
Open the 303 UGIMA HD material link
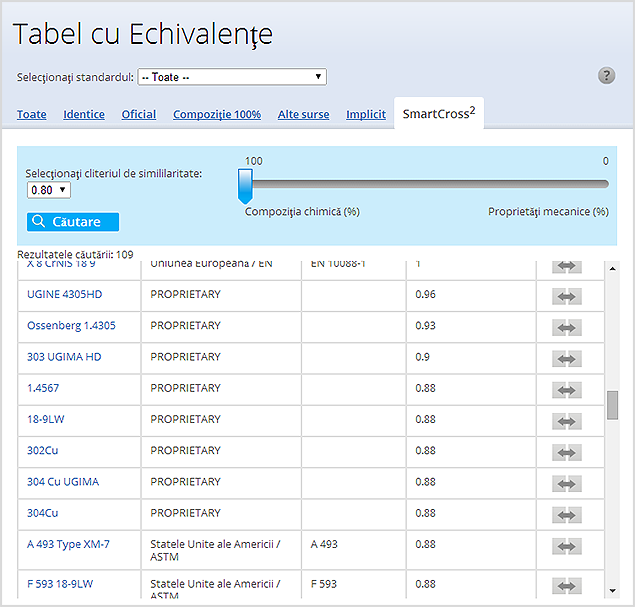(x=64, y=357)
